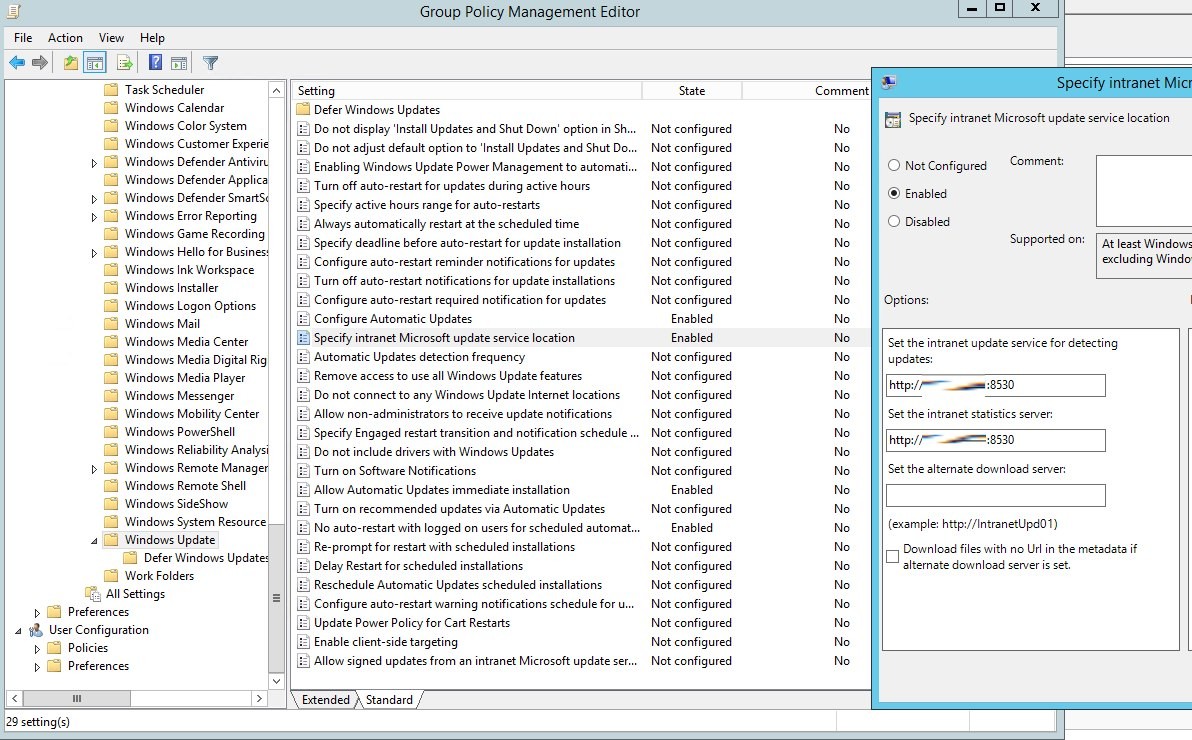Collapse the Windows Update tree node
The height and width of the screenshot is (740, 1192).
(x=95, y=540)
